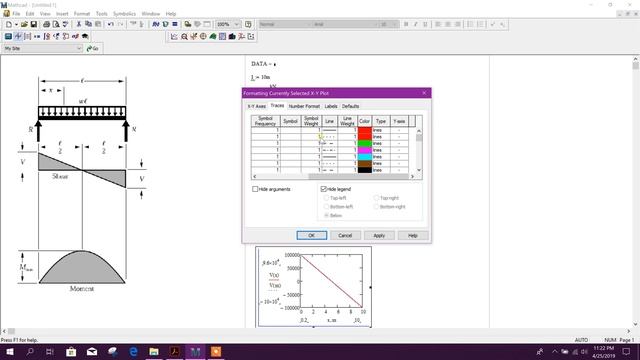Open Print Preview from the toolbar

tap(56, 24)
